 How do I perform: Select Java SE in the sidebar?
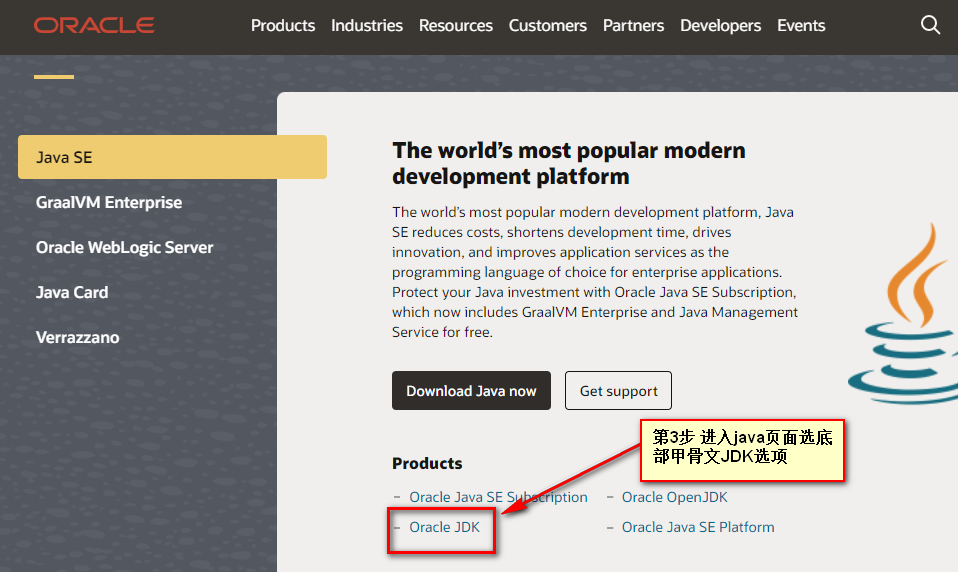coord(172,157)
